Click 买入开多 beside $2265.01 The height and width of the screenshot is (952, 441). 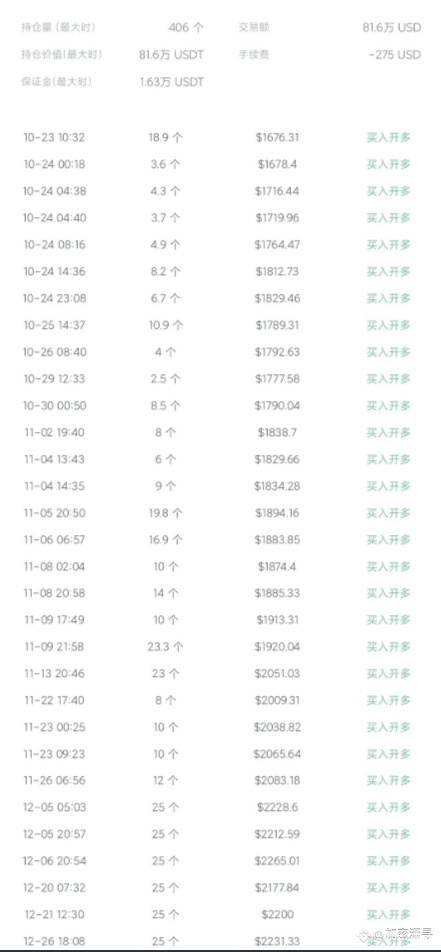click(x=389, y=861)
